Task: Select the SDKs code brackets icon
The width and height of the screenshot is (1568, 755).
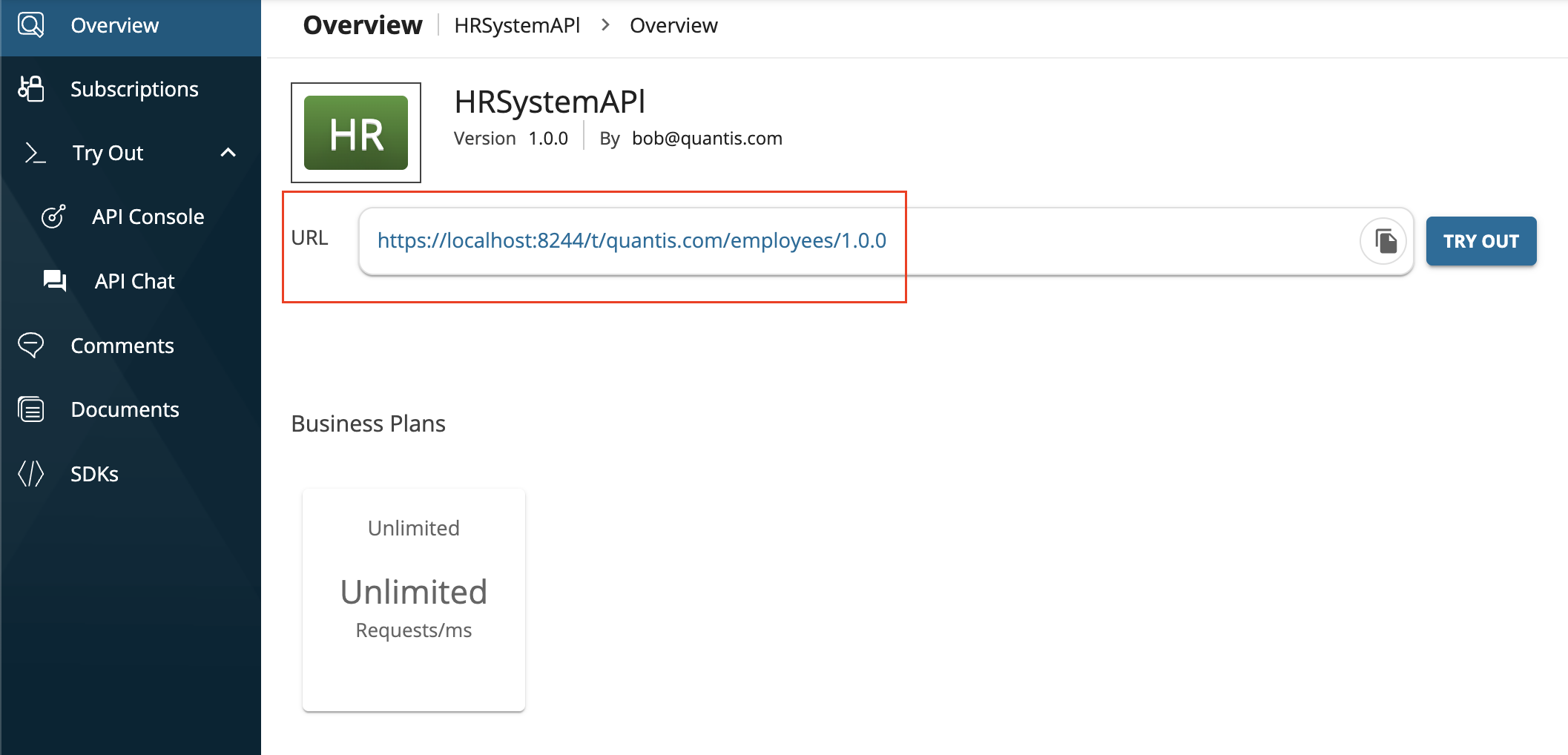Action: point(30,473)
